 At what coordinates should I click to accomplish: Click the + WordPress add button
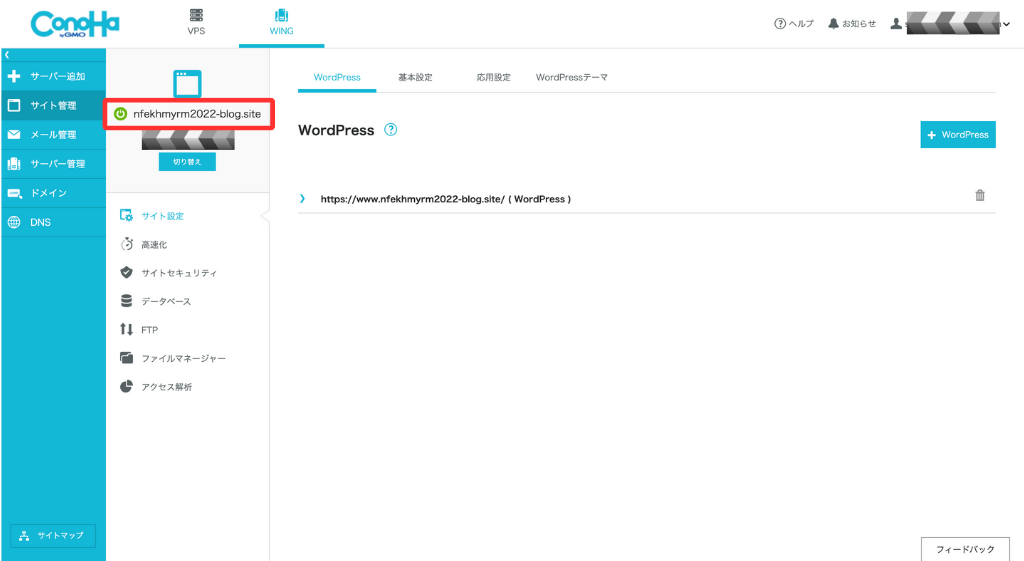pos(958,135)
